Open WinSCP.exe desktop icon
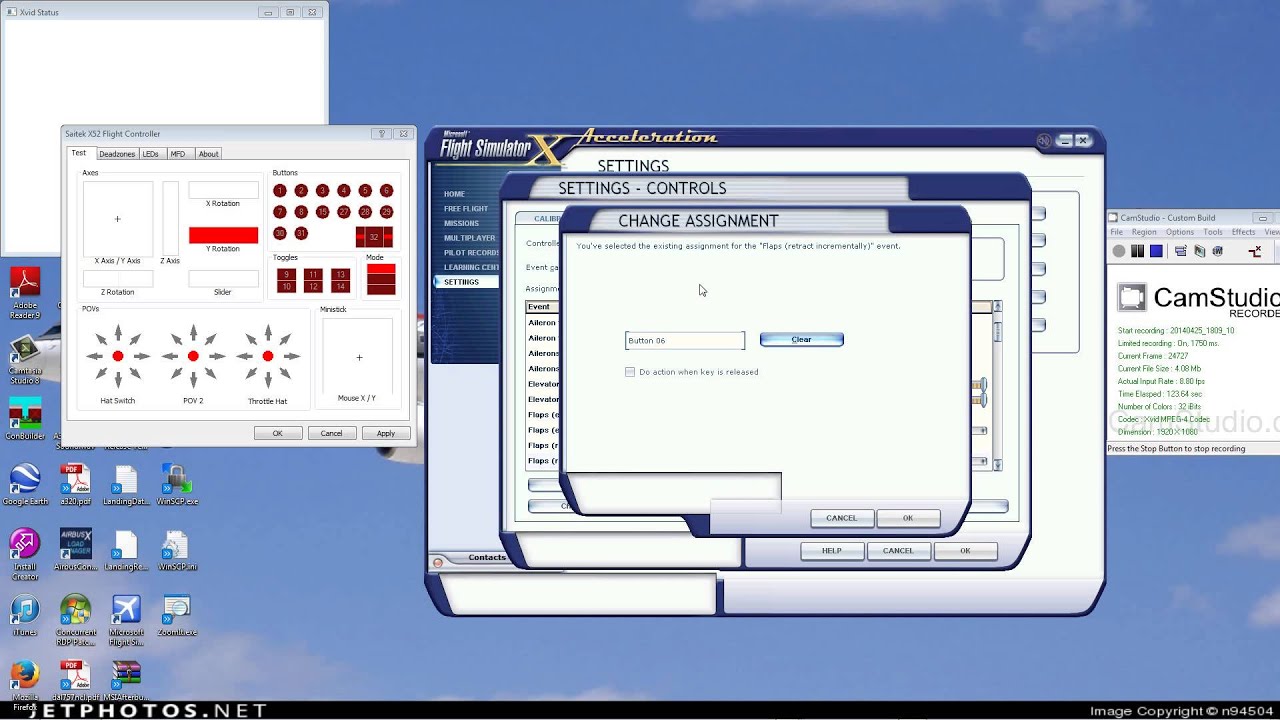 [x=177, y=485]
